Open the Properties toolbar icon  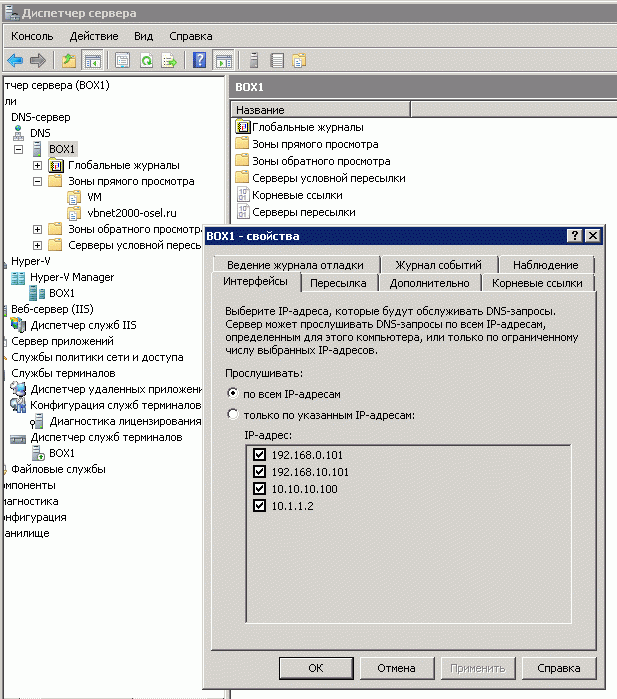coord(122,60)
